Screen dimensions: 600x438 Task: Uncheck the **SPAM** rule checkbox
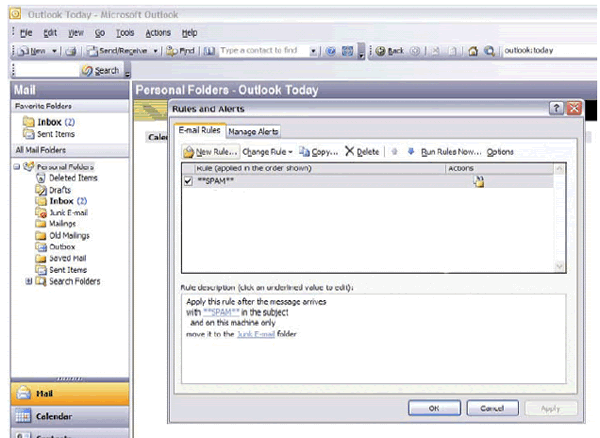188,181
